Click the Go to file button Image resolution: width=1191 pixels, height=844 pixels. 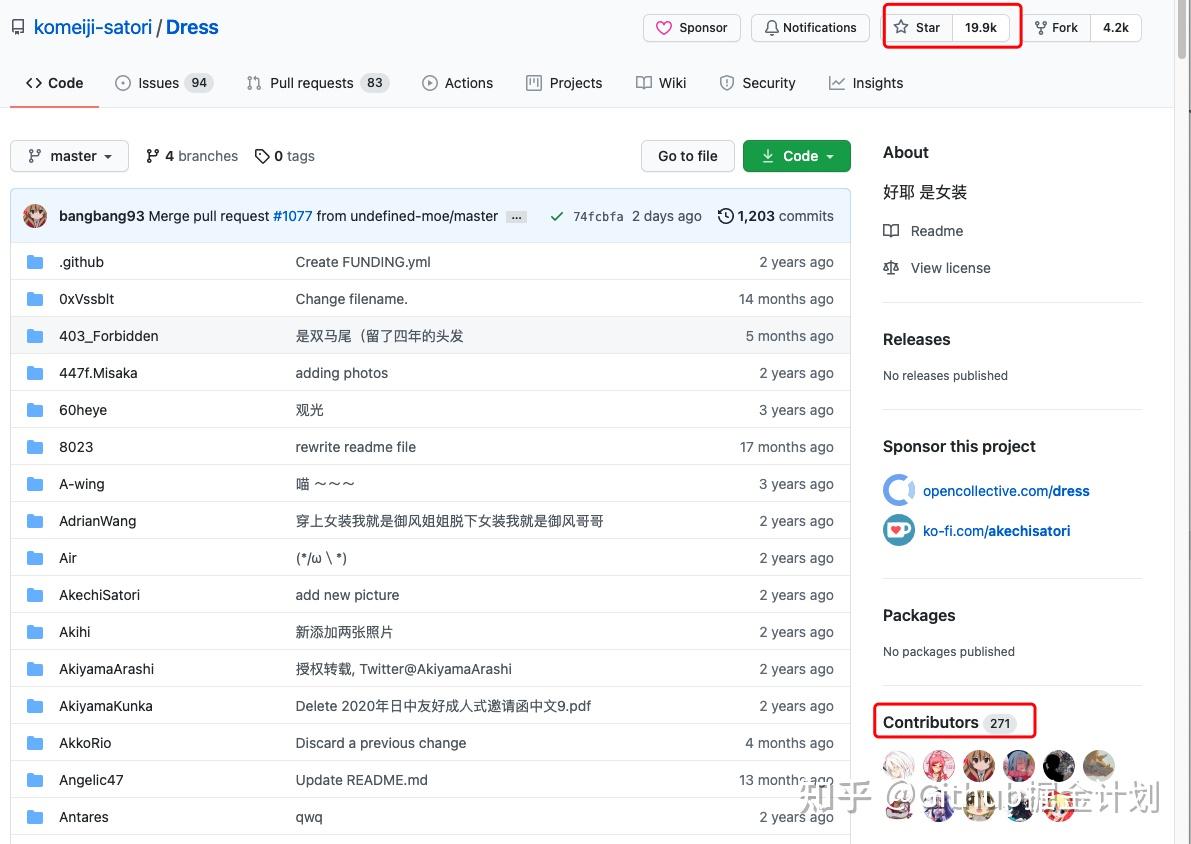click(x=687, y=156)
